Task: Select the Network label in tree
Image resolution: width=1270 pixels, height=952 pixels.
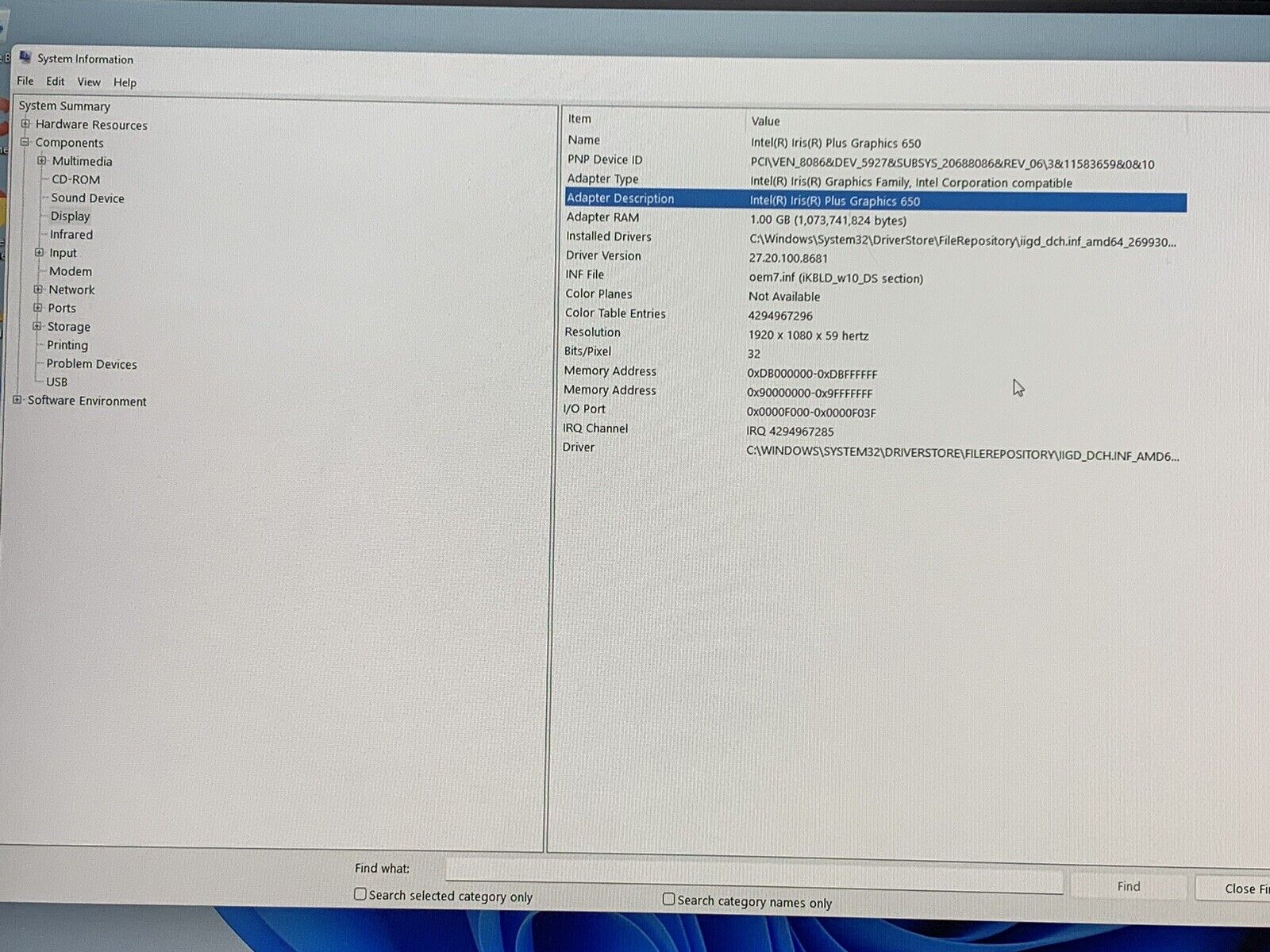Action: click(71, 290)
